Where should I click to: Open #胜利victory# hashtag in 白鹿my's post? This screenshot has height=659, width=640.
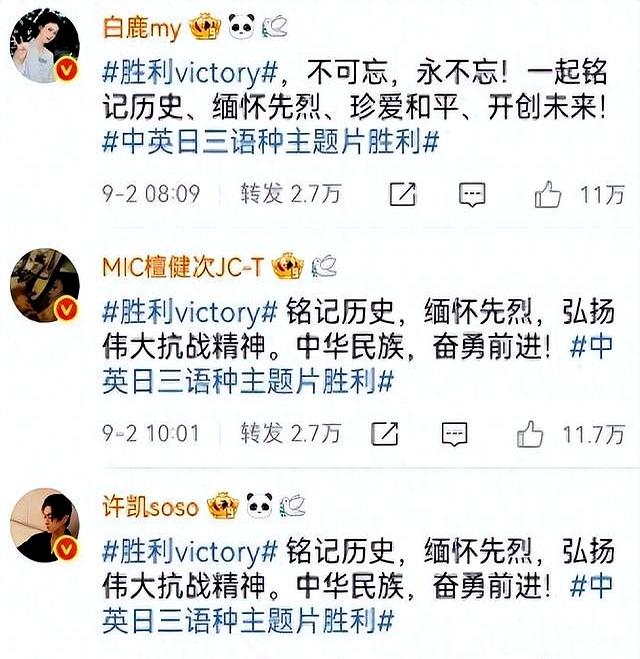tap(190, 73)
